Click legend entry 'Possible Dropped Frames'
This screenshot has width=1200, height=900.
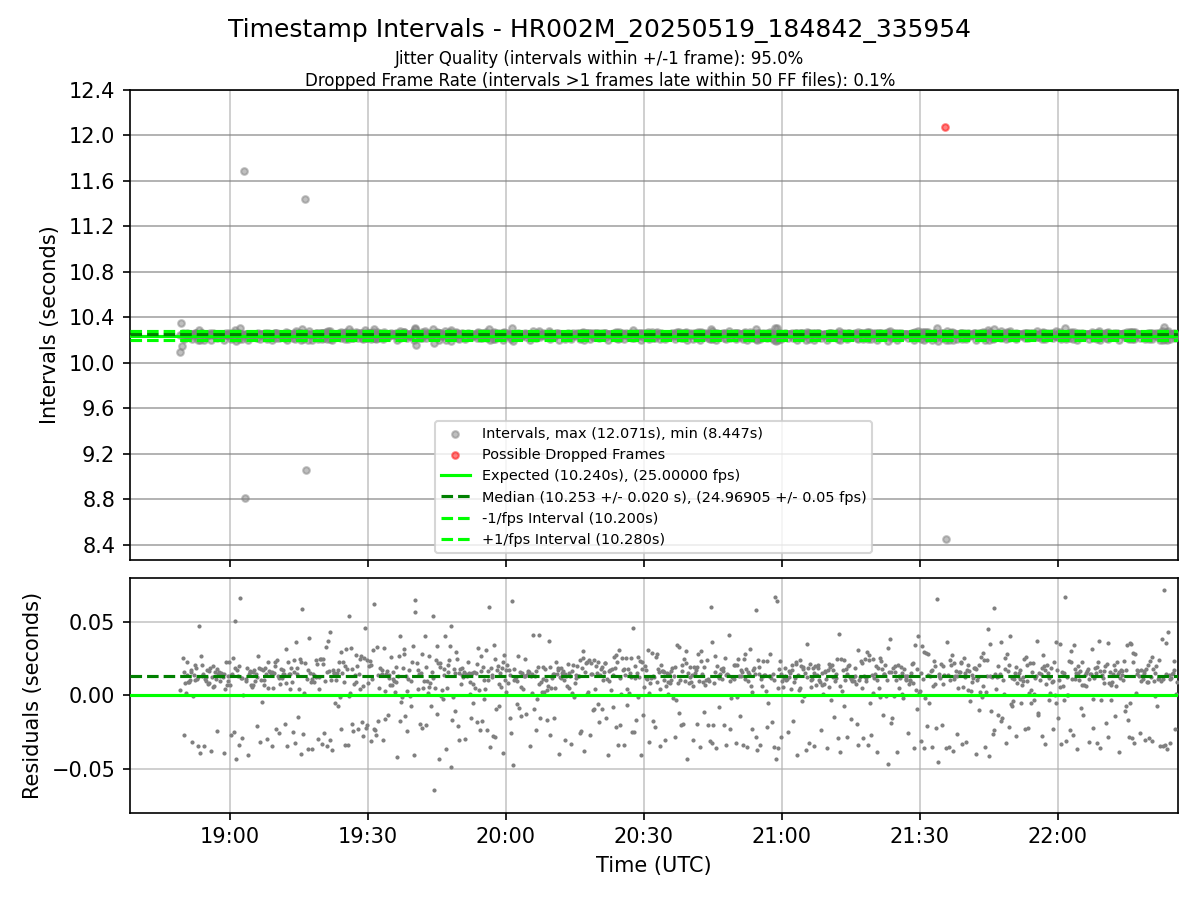[573, 454]
